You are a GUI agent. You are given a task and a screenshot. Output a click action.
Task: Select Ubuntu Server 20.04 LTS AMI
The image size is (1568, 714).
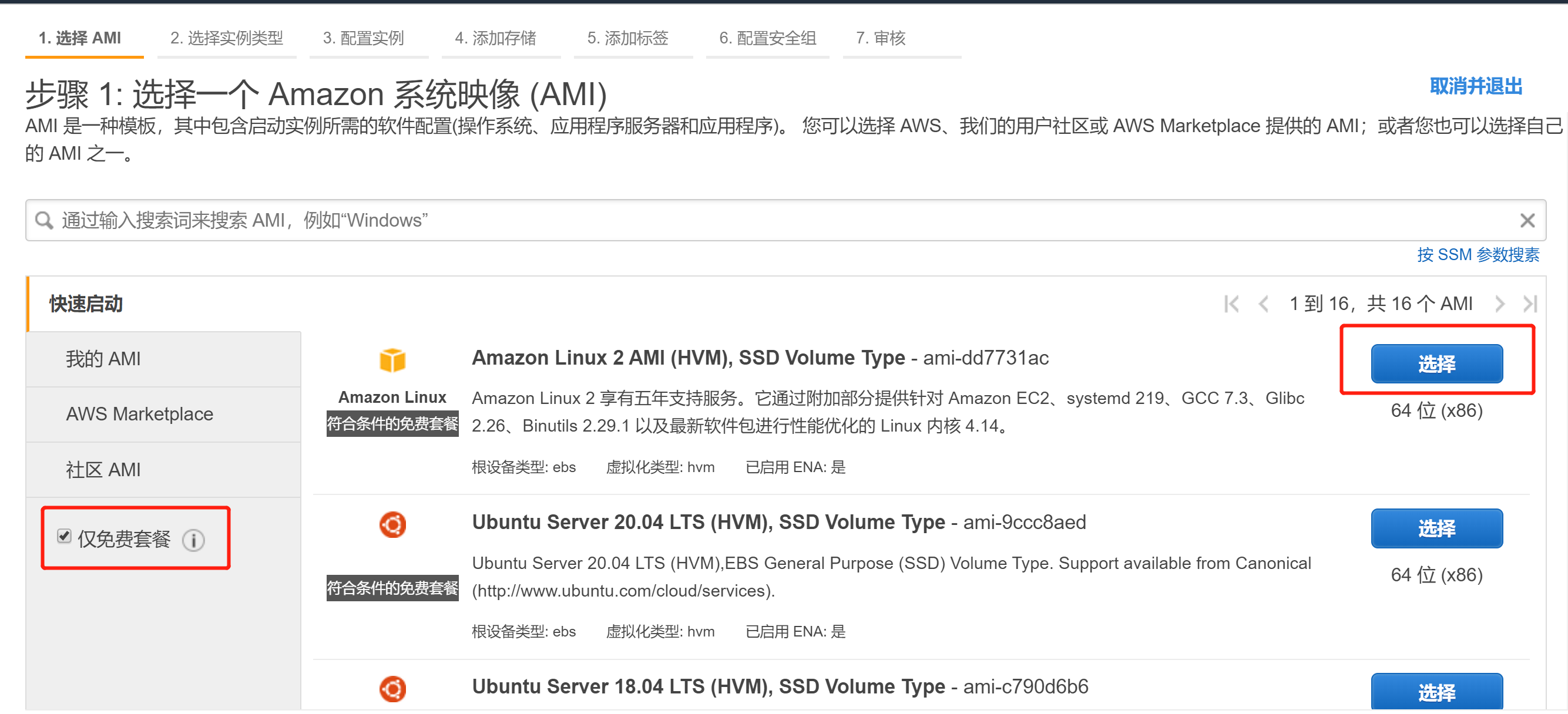1436,528
